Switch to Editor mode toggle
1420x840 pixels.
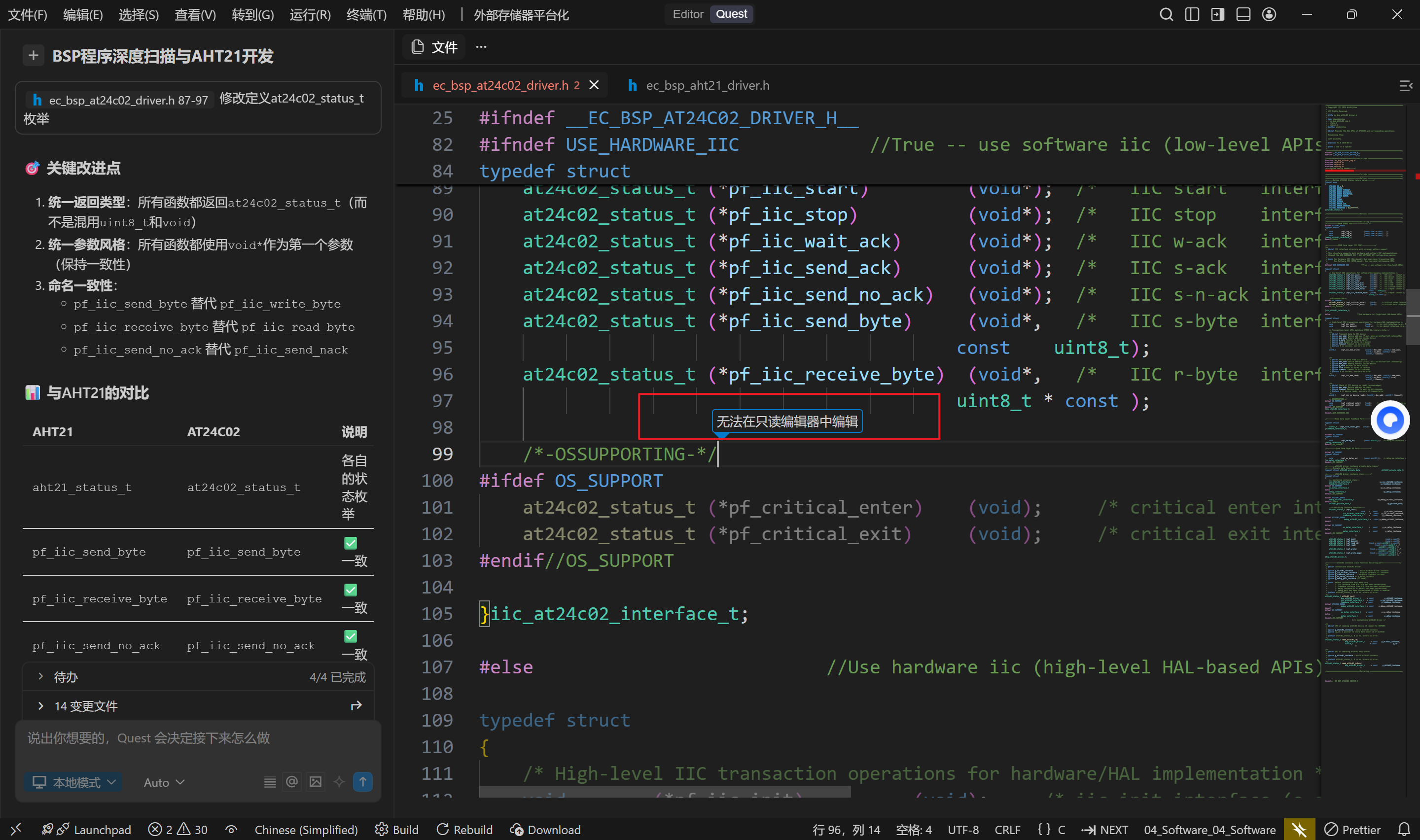click(687, 14)
